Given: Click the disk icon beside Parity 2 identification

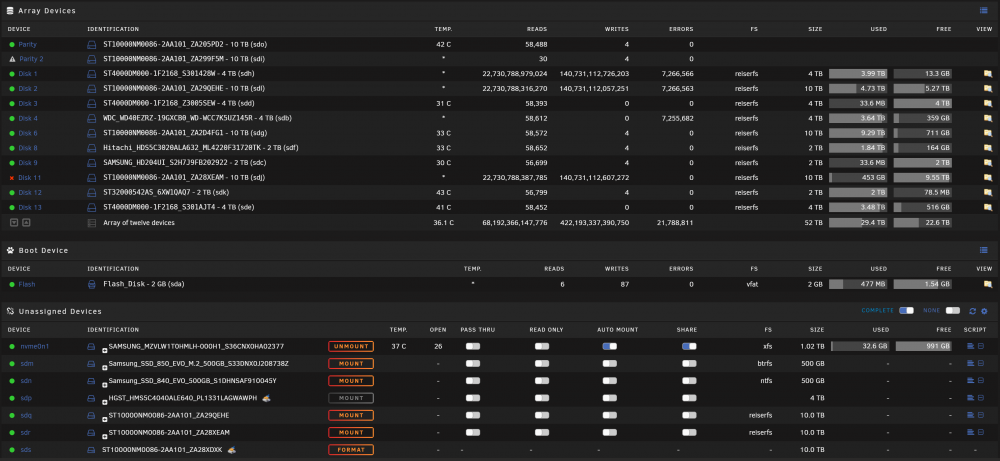Looking at the screenshot, I should (91, 59).
